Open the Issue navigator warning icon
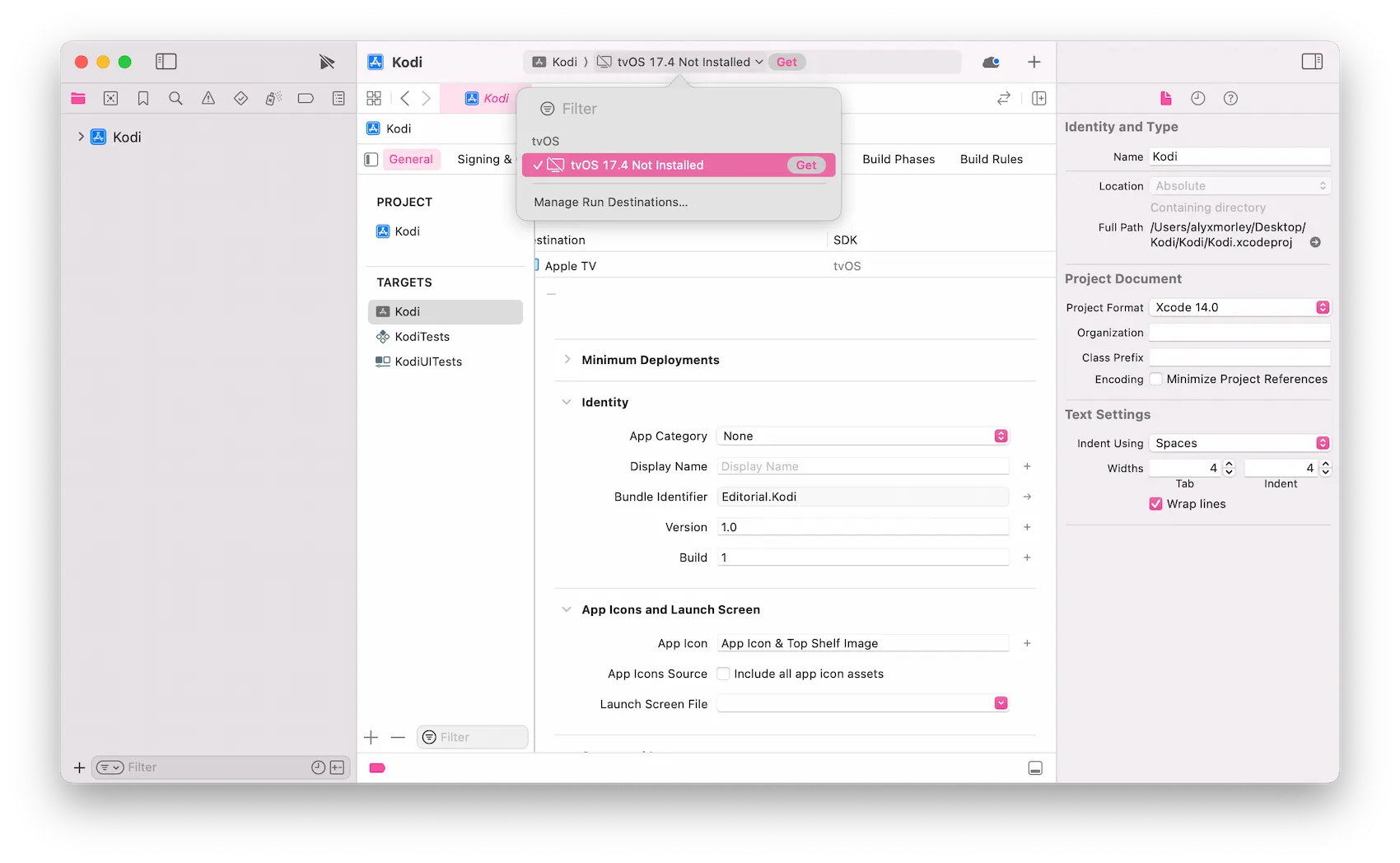This screenshot has height=863, width=1400. point(208,99)
